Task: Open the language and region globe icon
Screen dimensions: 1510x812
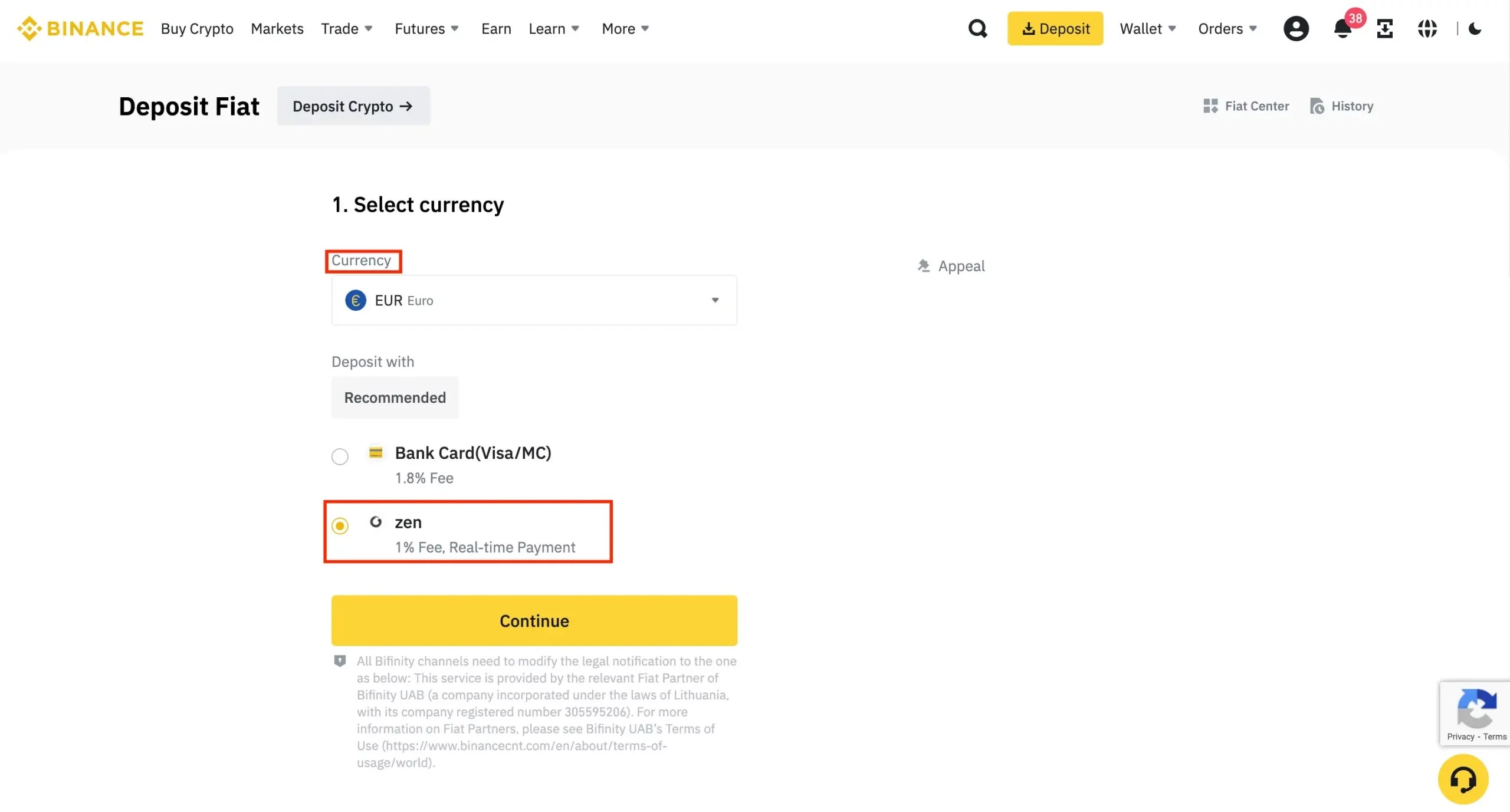Action: click(x=1428, y=28)
